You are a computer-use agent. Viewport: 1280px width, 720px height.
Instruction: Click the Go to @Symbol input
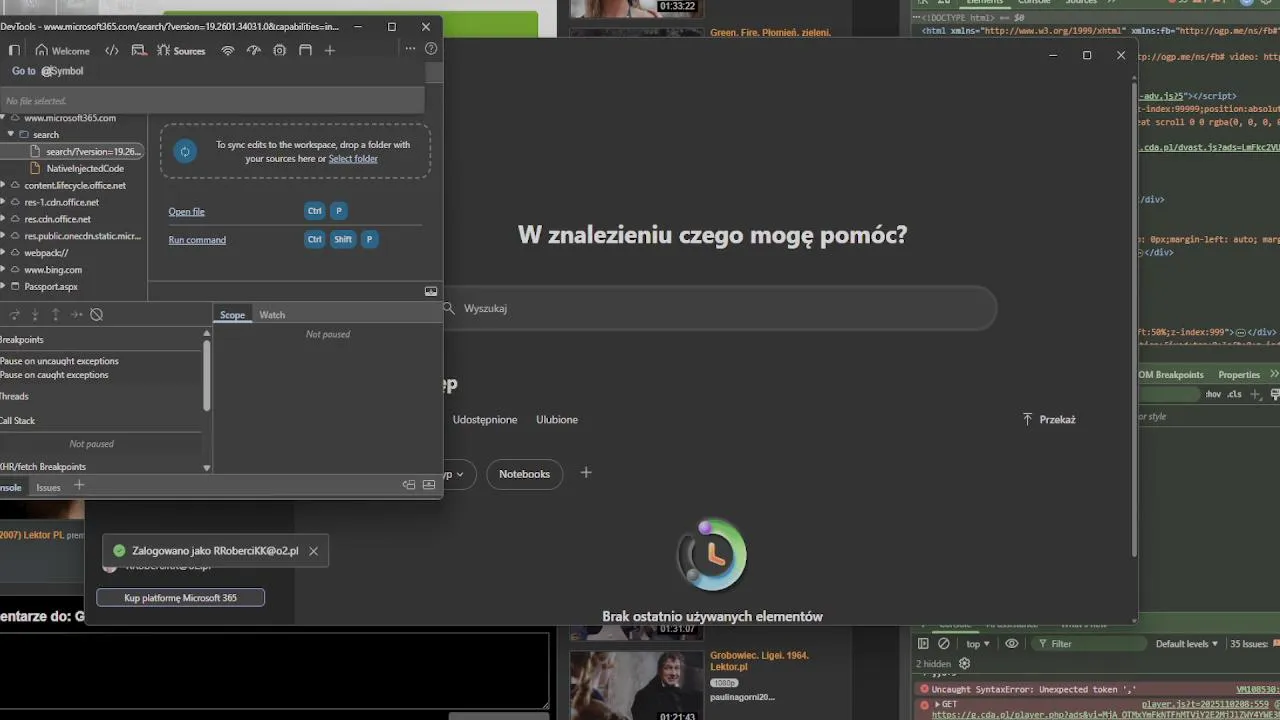(212, 71)
